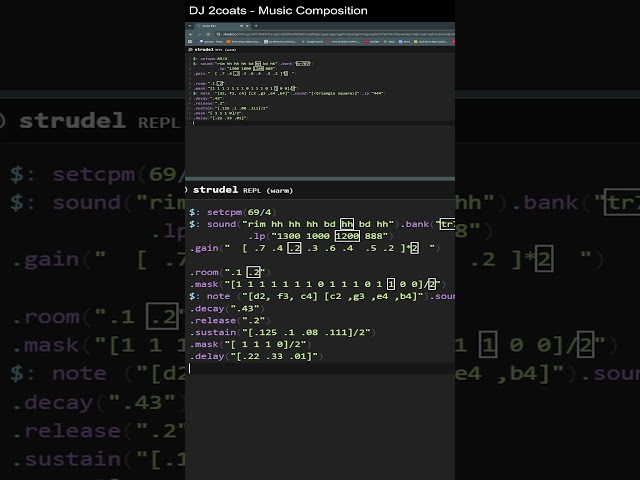Click the .release(".2") line
Image resolution: width=640 pixels, height=480 pixels.
(x=230, y=320)
